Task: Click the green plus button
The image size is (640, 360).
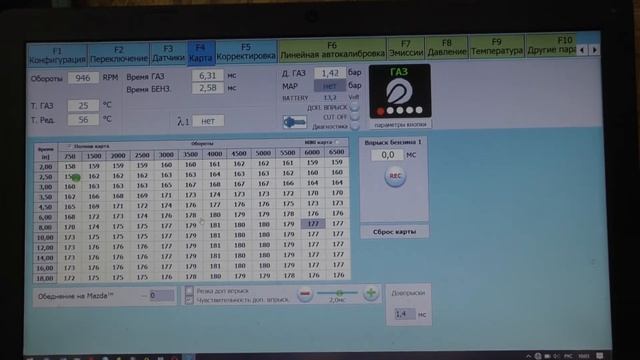Action: coord(371,293)
